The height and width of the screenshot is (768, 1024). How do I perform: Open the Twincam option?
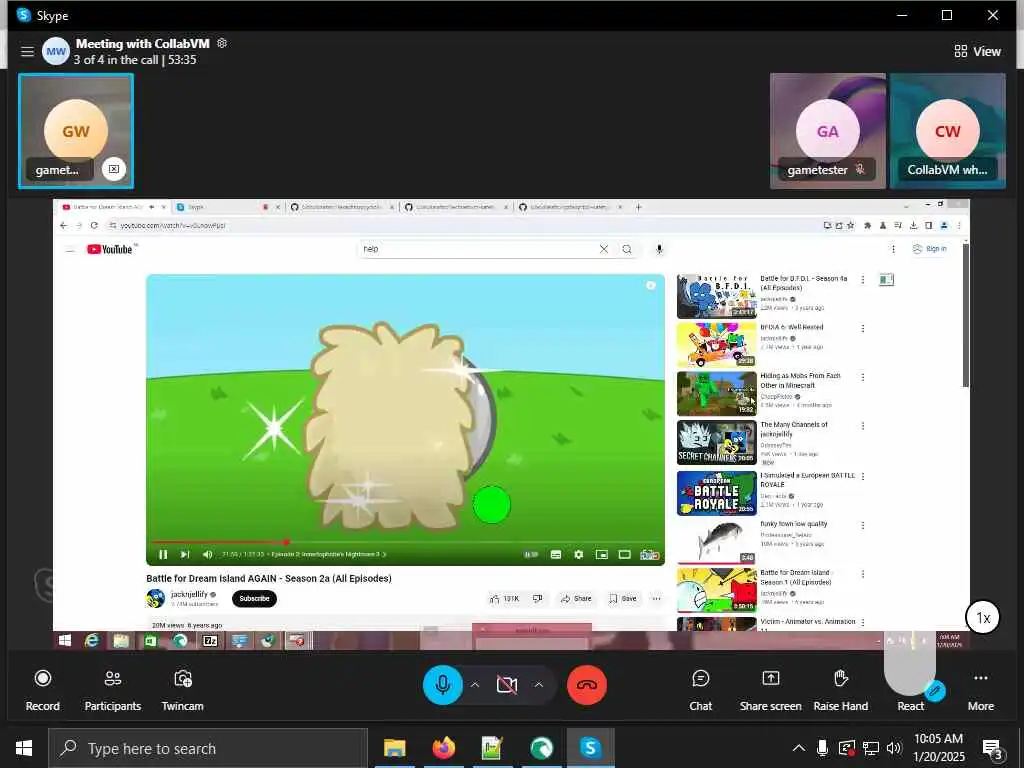[x=182, y=690]
